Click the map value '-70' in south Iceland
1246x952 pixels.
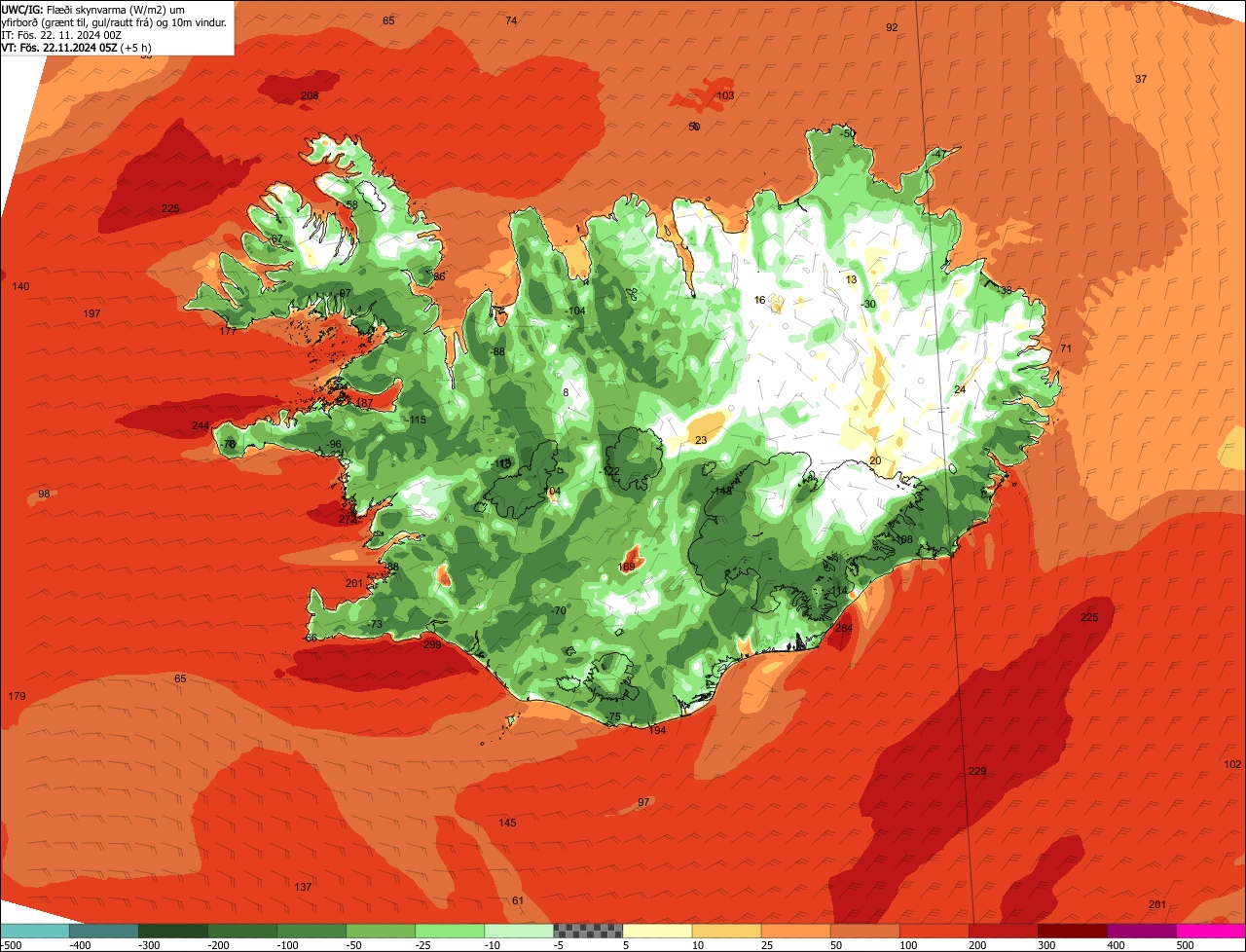(559, 610)
